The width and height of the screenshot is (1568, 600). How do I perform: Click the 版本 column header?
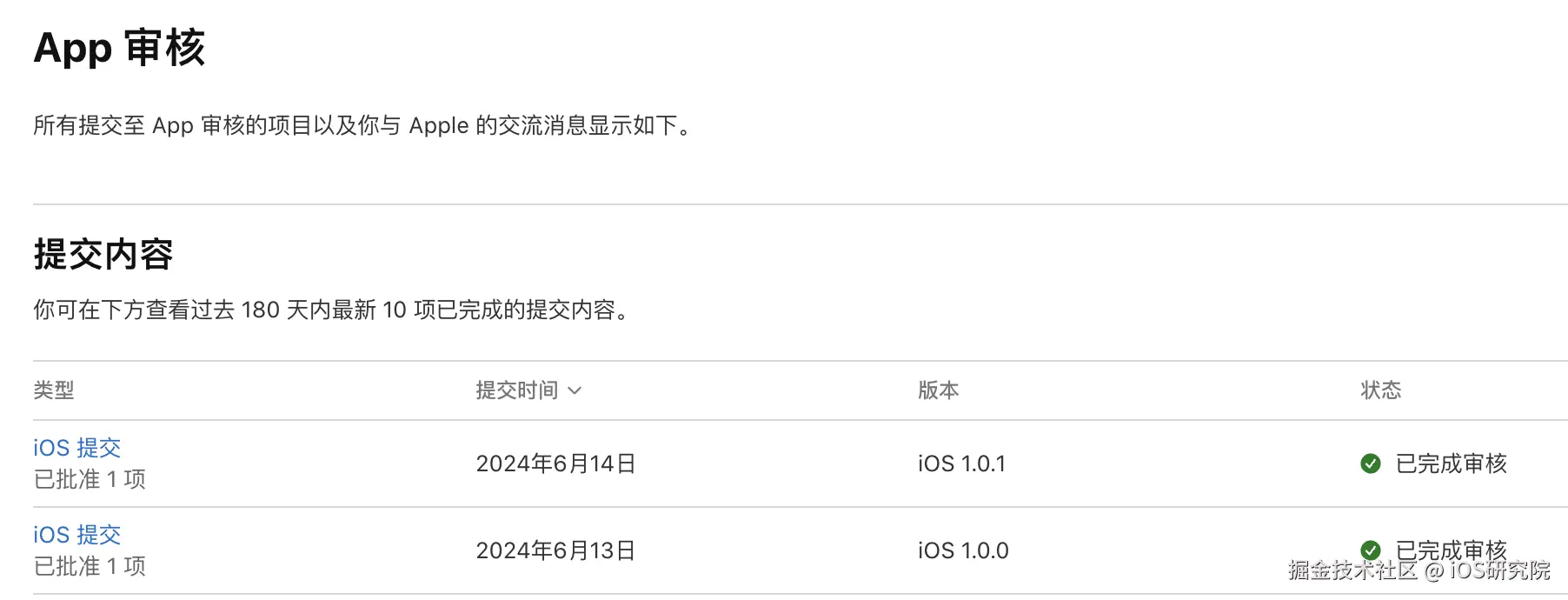click(x=939, y=391)
